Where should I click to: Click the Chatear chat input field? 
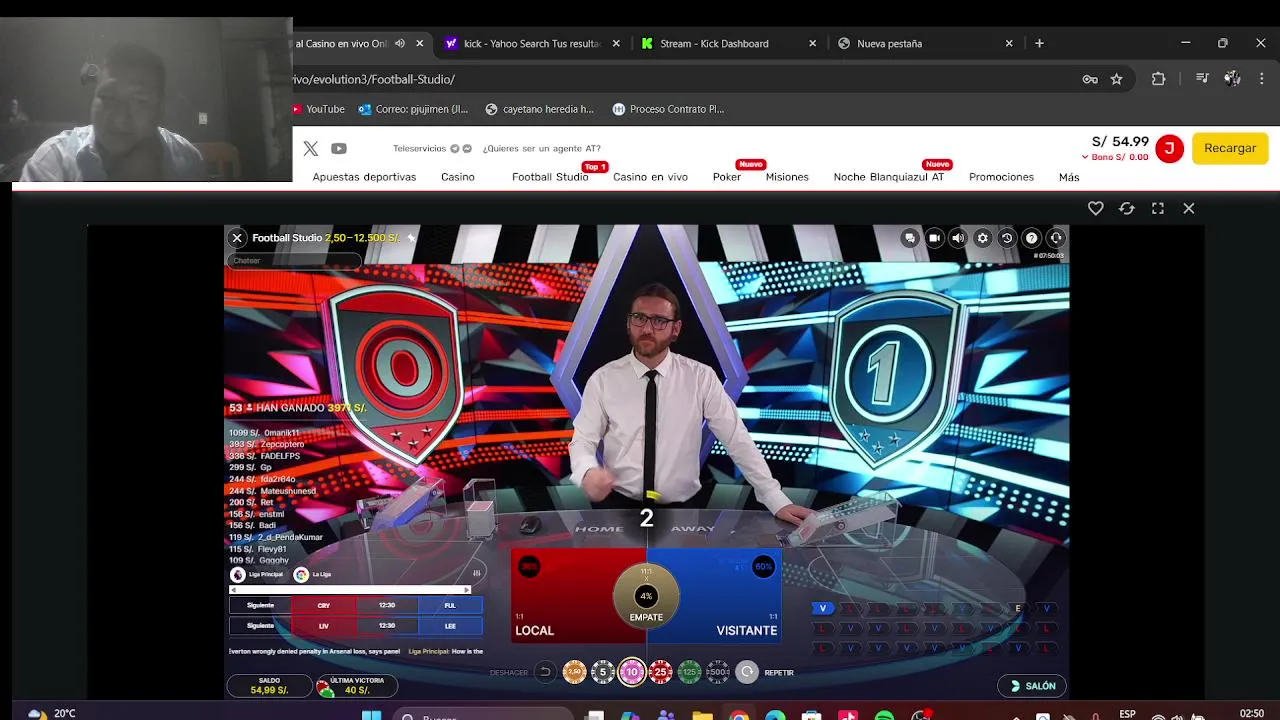293,261
